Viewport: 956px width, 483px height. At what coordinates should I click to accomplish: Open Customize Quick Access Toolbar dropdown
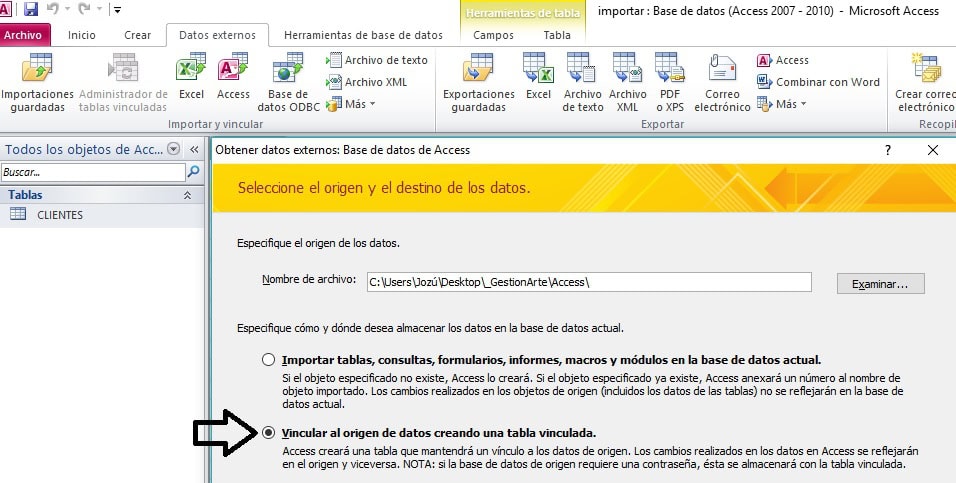click(x=117, y=10)
